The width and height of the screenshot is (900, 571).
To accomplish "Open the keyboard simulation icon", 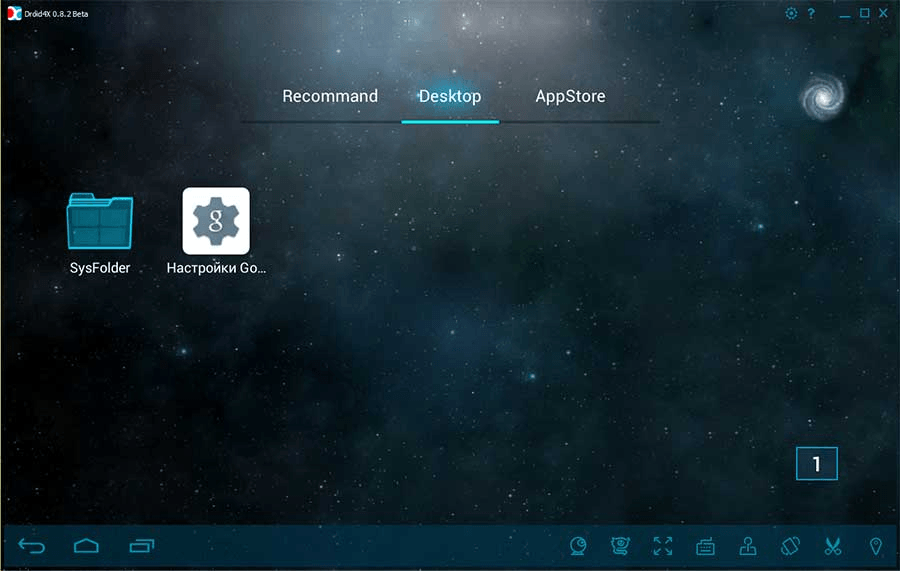I will [705, 546].
